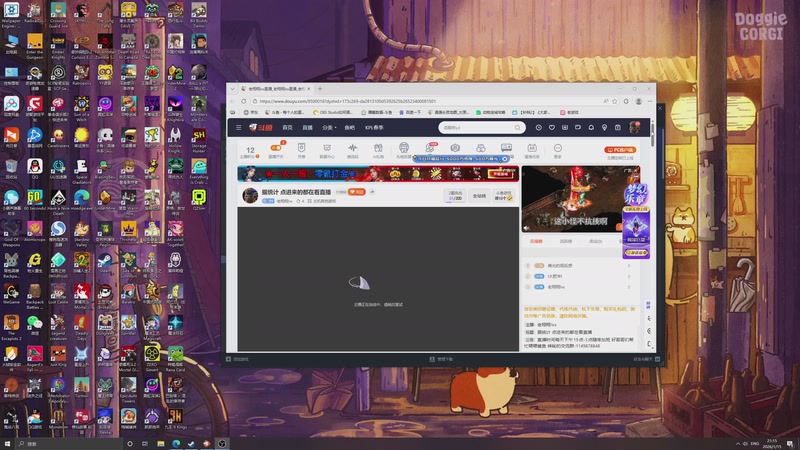Image resolution: width=800 pixels, height=450 pixels.
Task: Open the waveform icon in streamer toolbar
Action: click(x=353, y=150)
